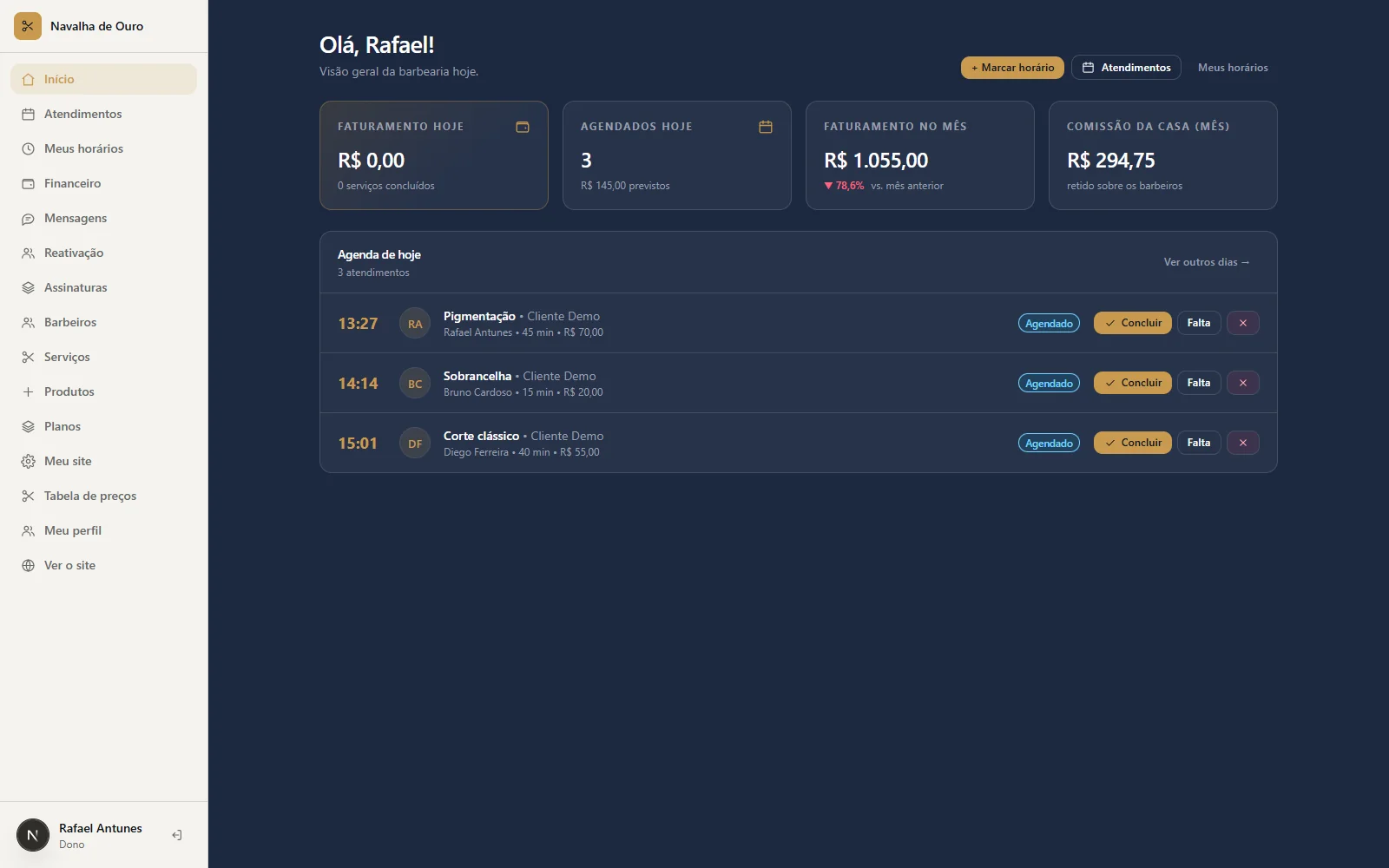
Task: Mark Falta on the Corte clássico appointment
Action: pyautogui.click(x=1199, y=443)
